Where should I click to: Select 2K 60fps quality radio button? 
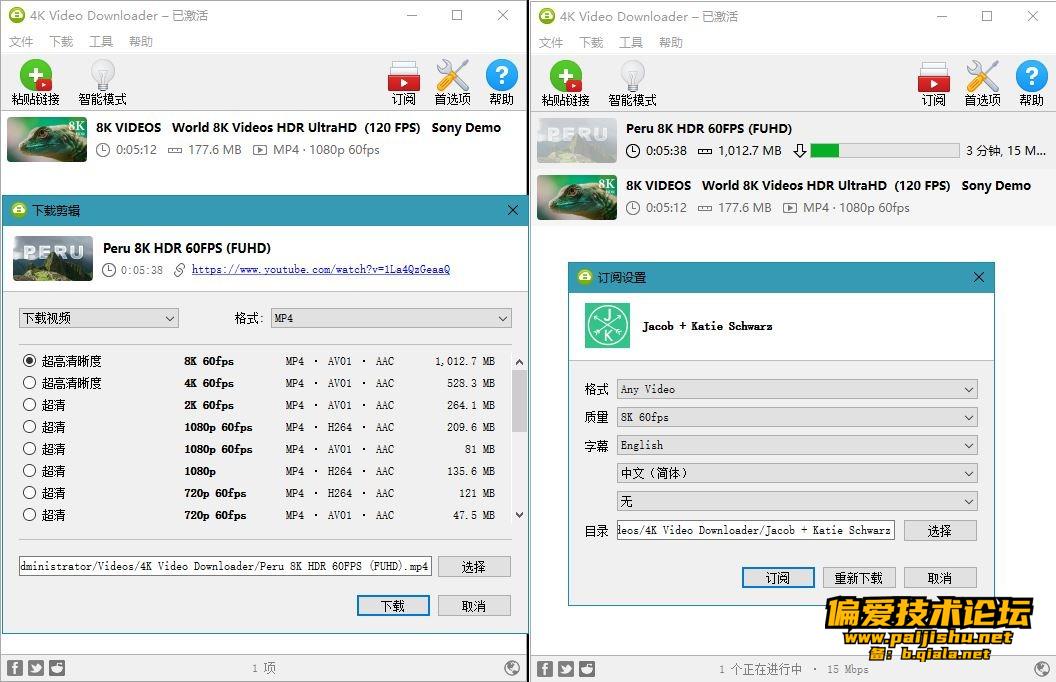(29, 405)
